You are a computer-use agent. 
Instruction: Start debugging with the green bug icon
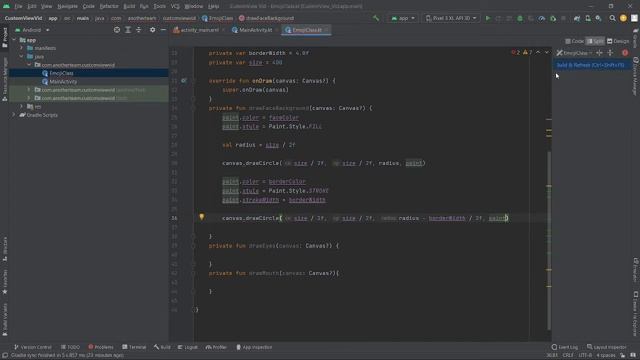pyautogui.click(x=520, y=18)
